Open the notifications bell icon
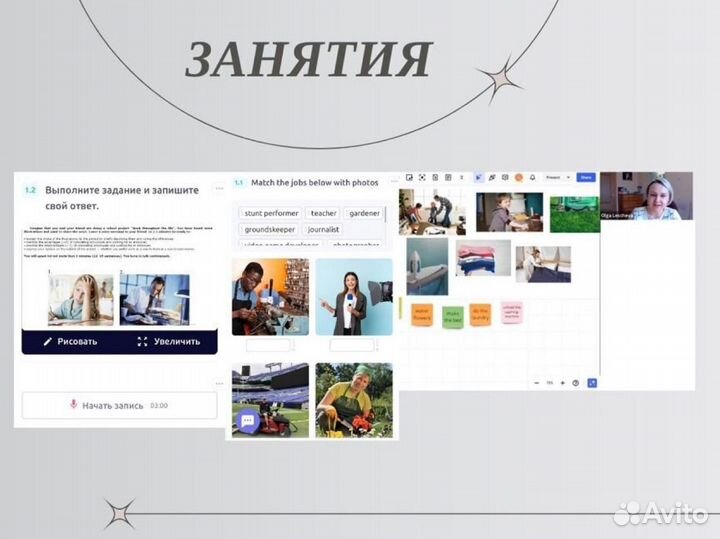Screen dimensions: 720x539 tap(533, 177)
